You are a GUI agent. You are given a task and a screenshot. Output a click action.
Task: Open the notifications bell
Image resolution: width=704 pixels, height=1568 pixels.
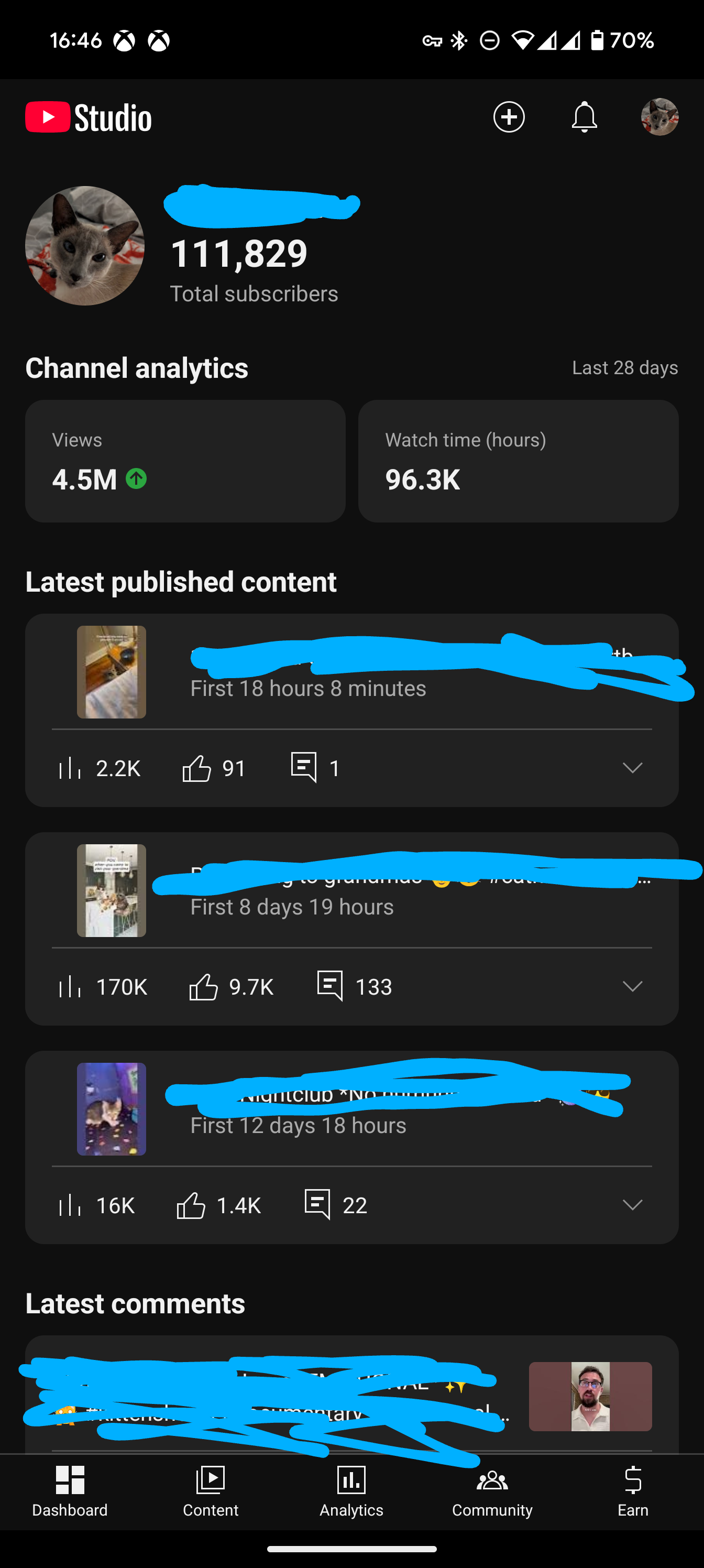[x=584, y=117]
